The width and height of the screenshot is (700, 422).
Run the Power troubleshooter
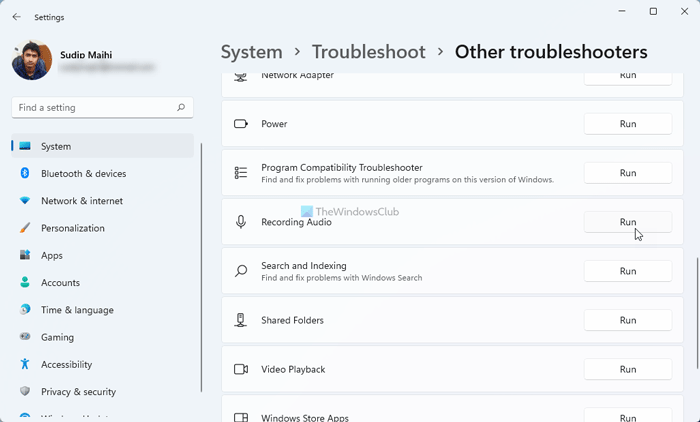coord(627,124)
